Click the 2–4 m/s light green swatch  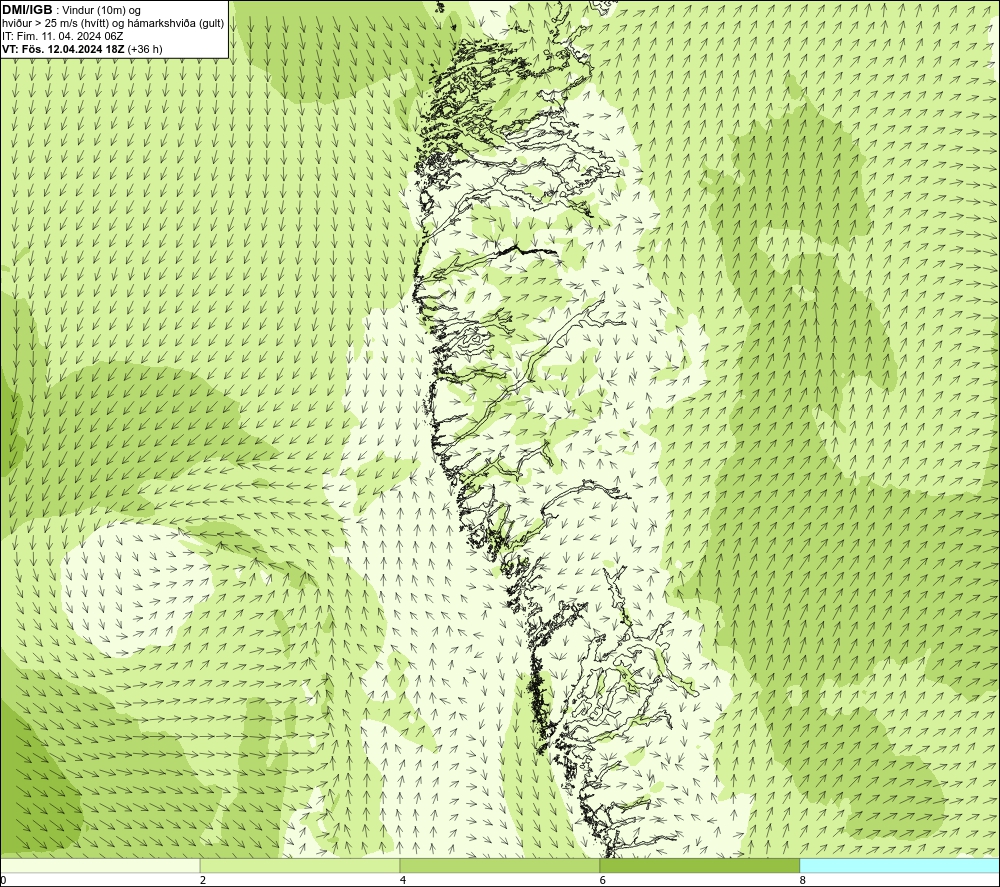(300, 865)
